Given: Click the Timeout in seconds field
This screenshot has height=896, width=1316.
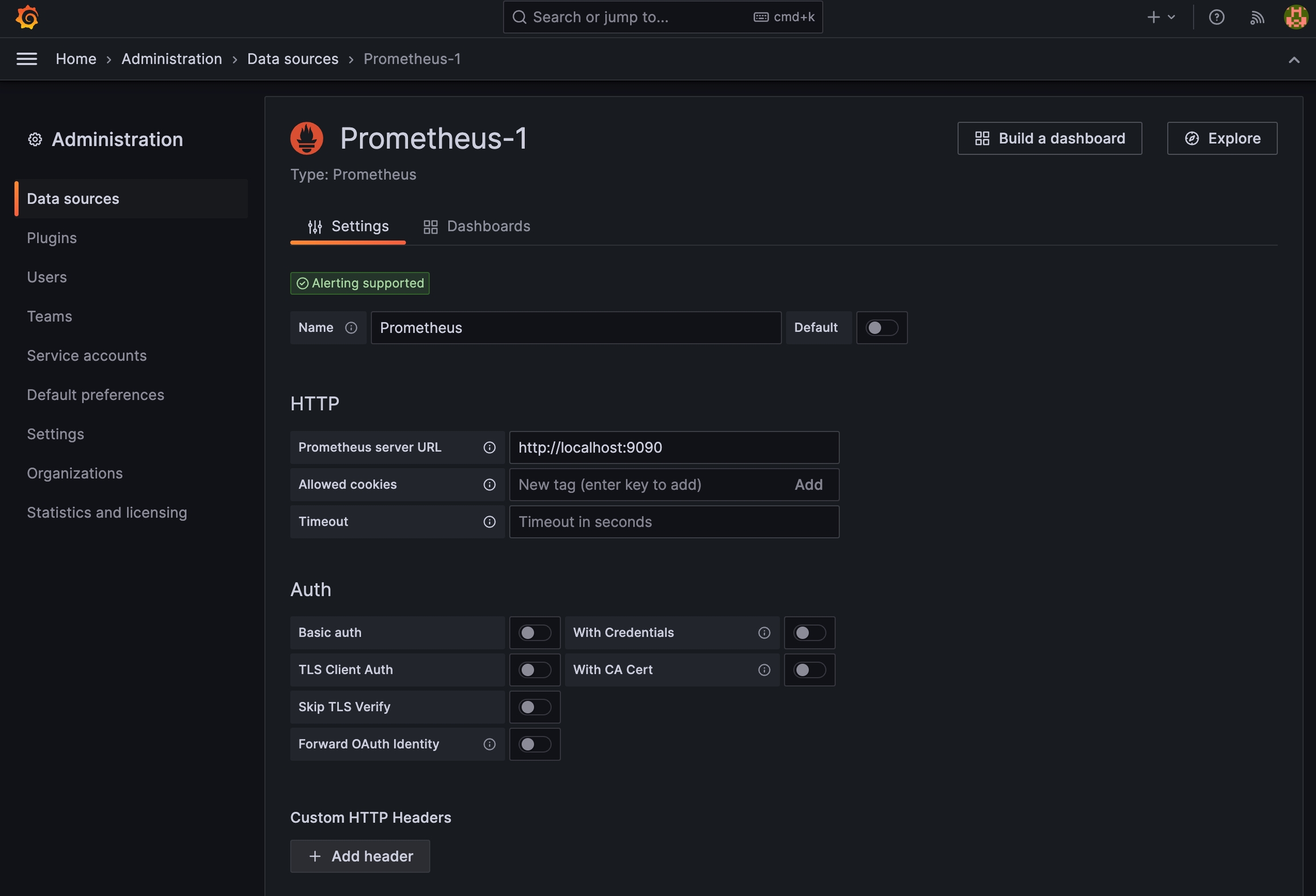Looking at the screenshot, I should pos(673,522).
